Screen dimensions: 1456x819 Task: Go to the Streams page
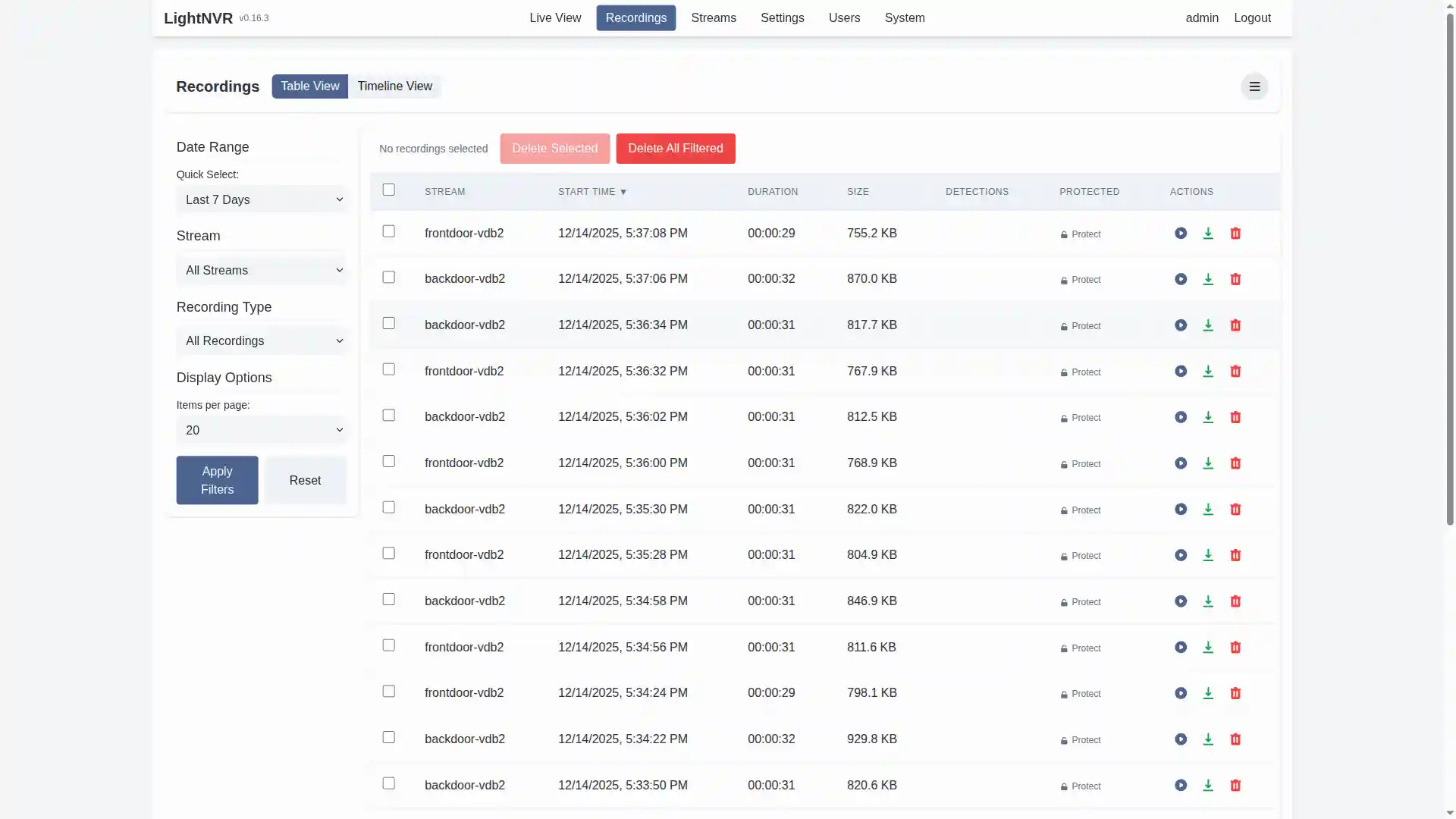(713, 18)
